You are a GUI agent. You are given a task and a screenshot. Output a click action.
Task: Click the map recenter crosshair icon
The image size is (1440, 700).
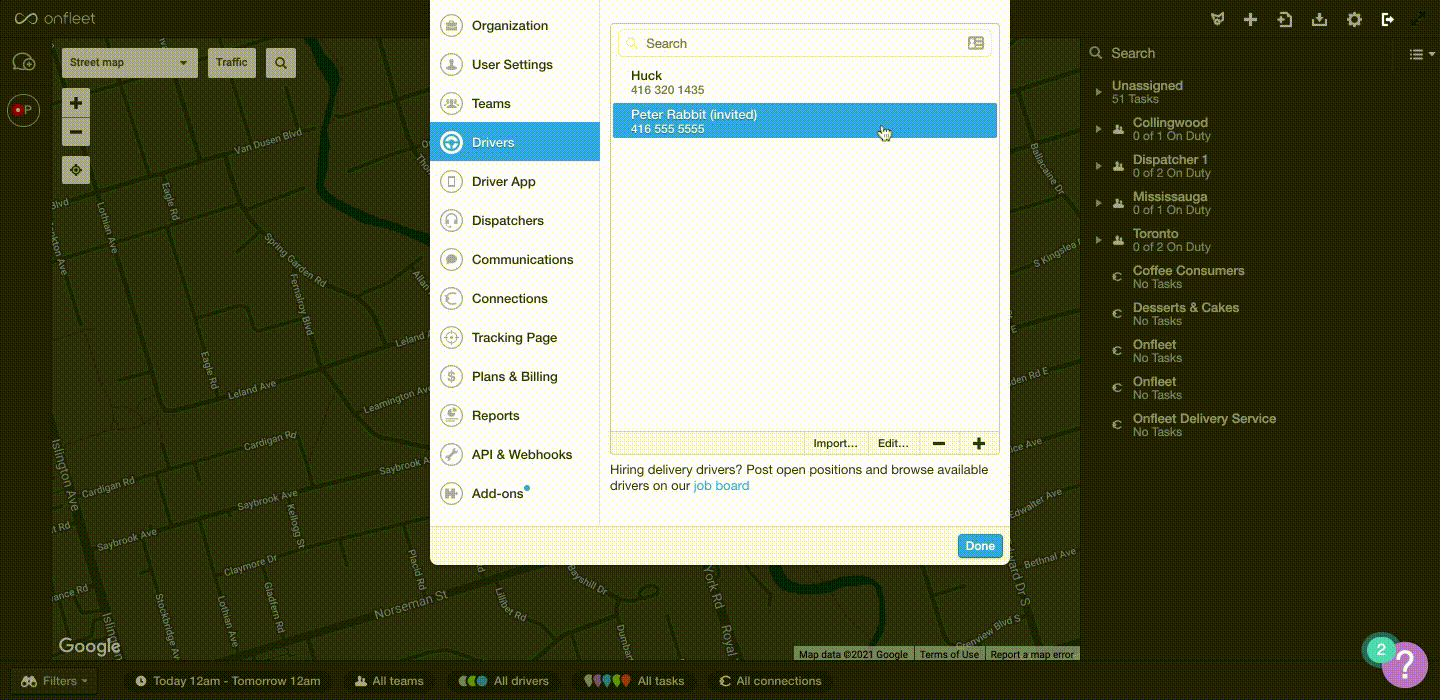(x=76, y=170)
